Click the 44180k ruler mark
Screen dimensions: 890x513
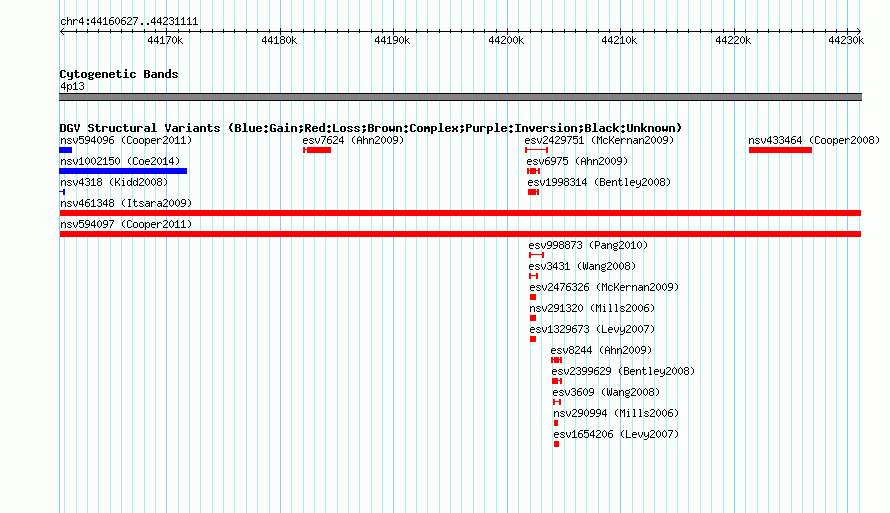[279, 40]
